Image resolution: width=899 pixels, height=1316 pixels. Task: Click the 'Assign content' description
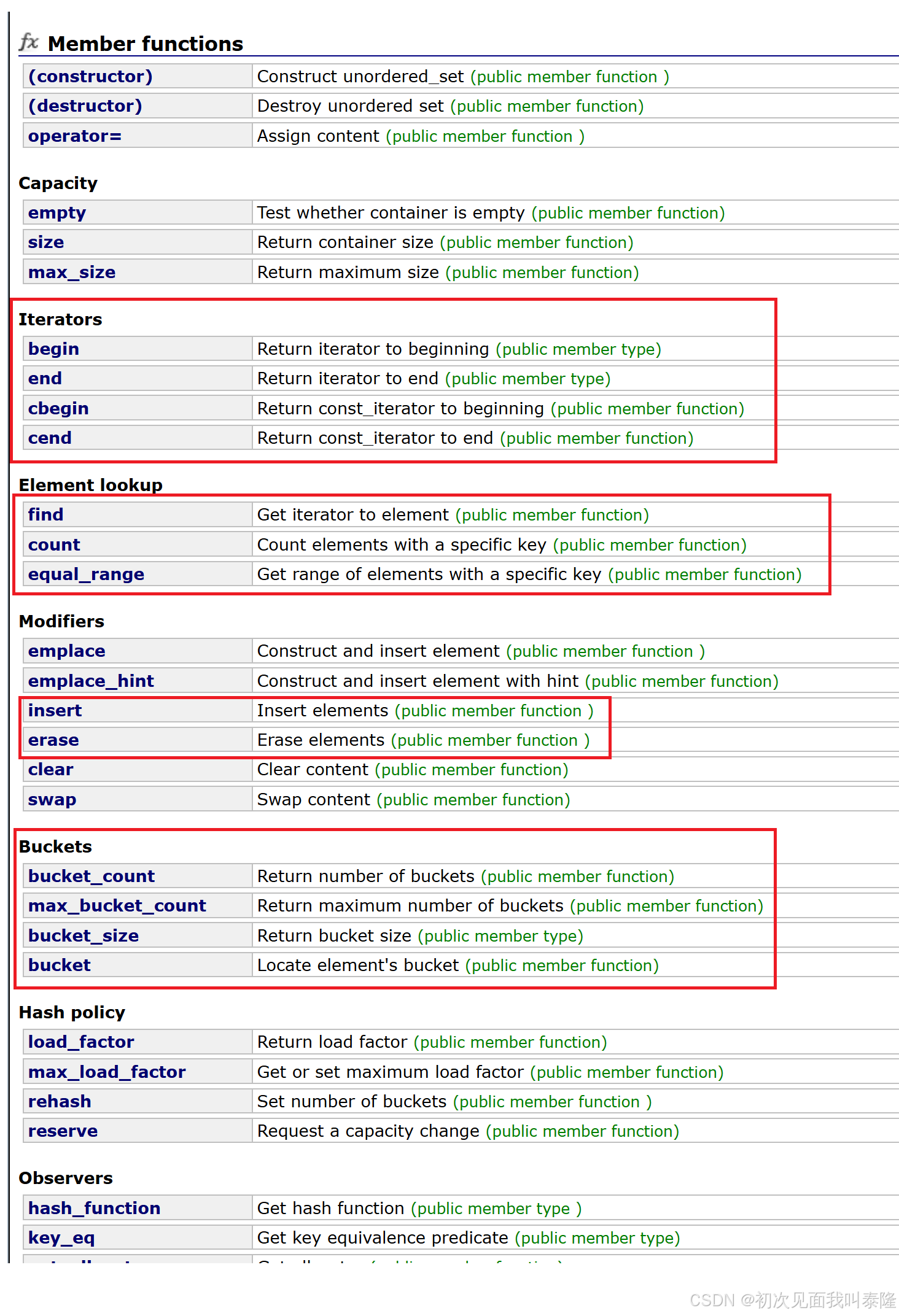(318, 136)
